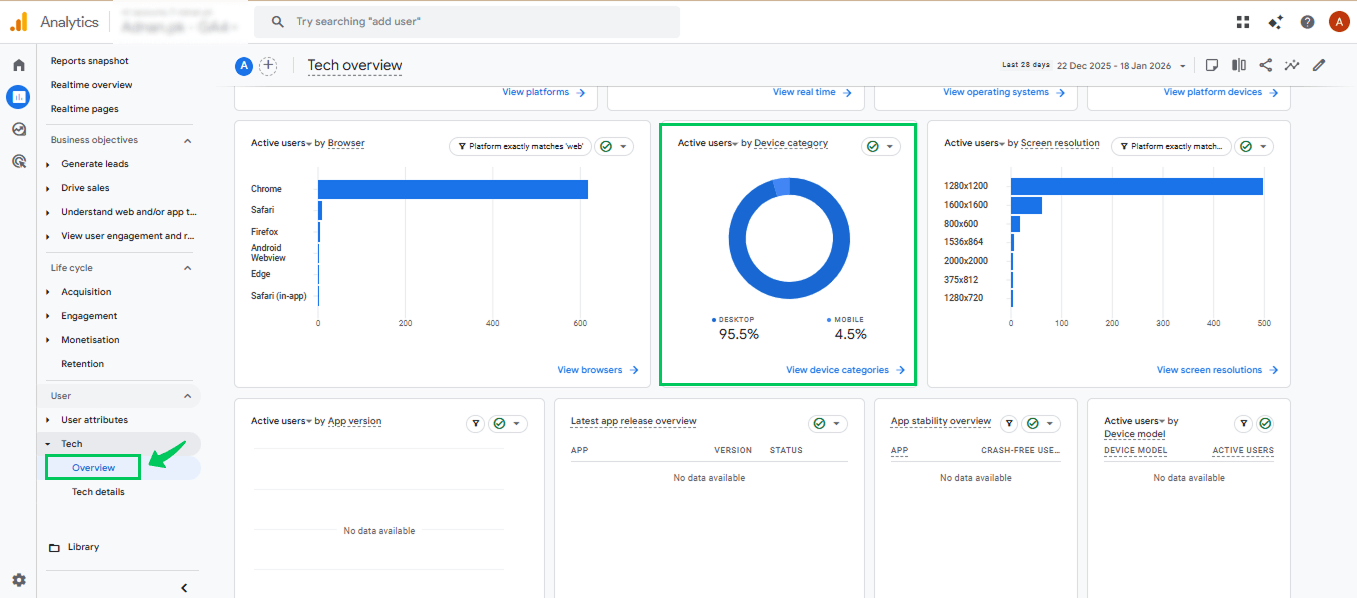This screenshot has width=1357, height=598.
Task: Open the Home icon in left rail
Action: pyautogui.click(x=18, y=65)
